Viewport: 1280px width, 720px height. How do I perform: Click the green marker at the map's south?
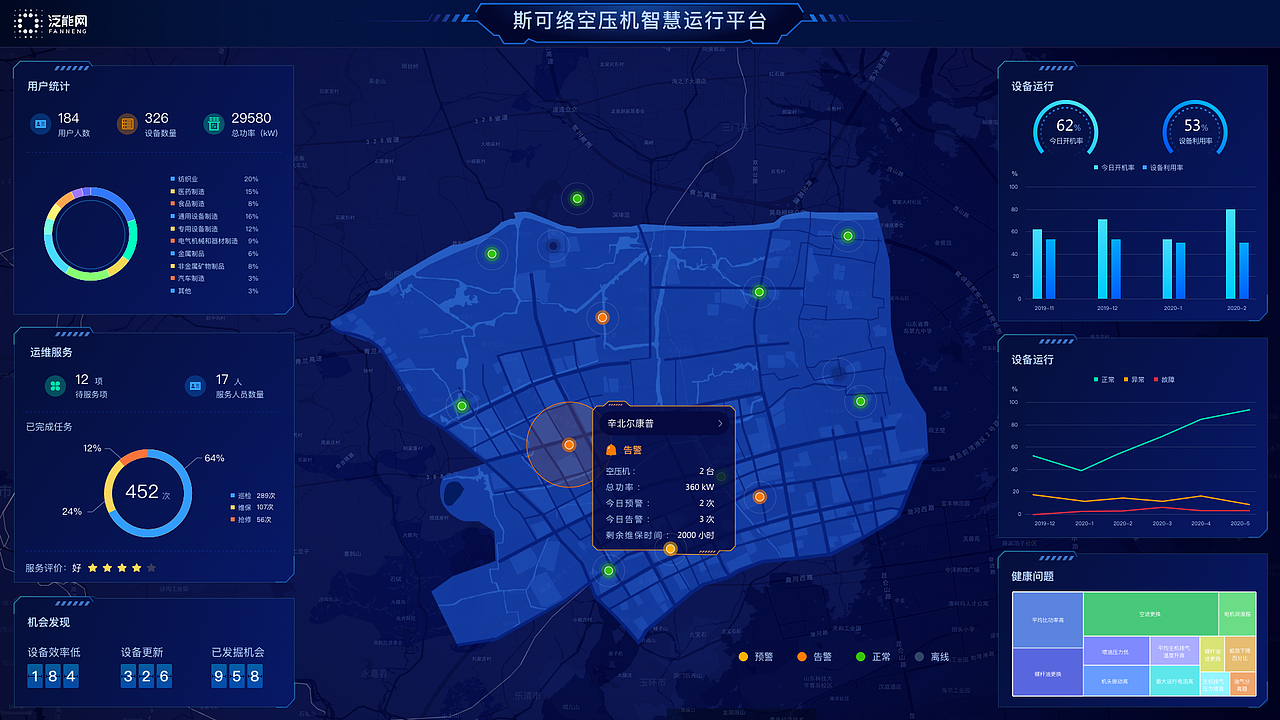pos(608,570)
